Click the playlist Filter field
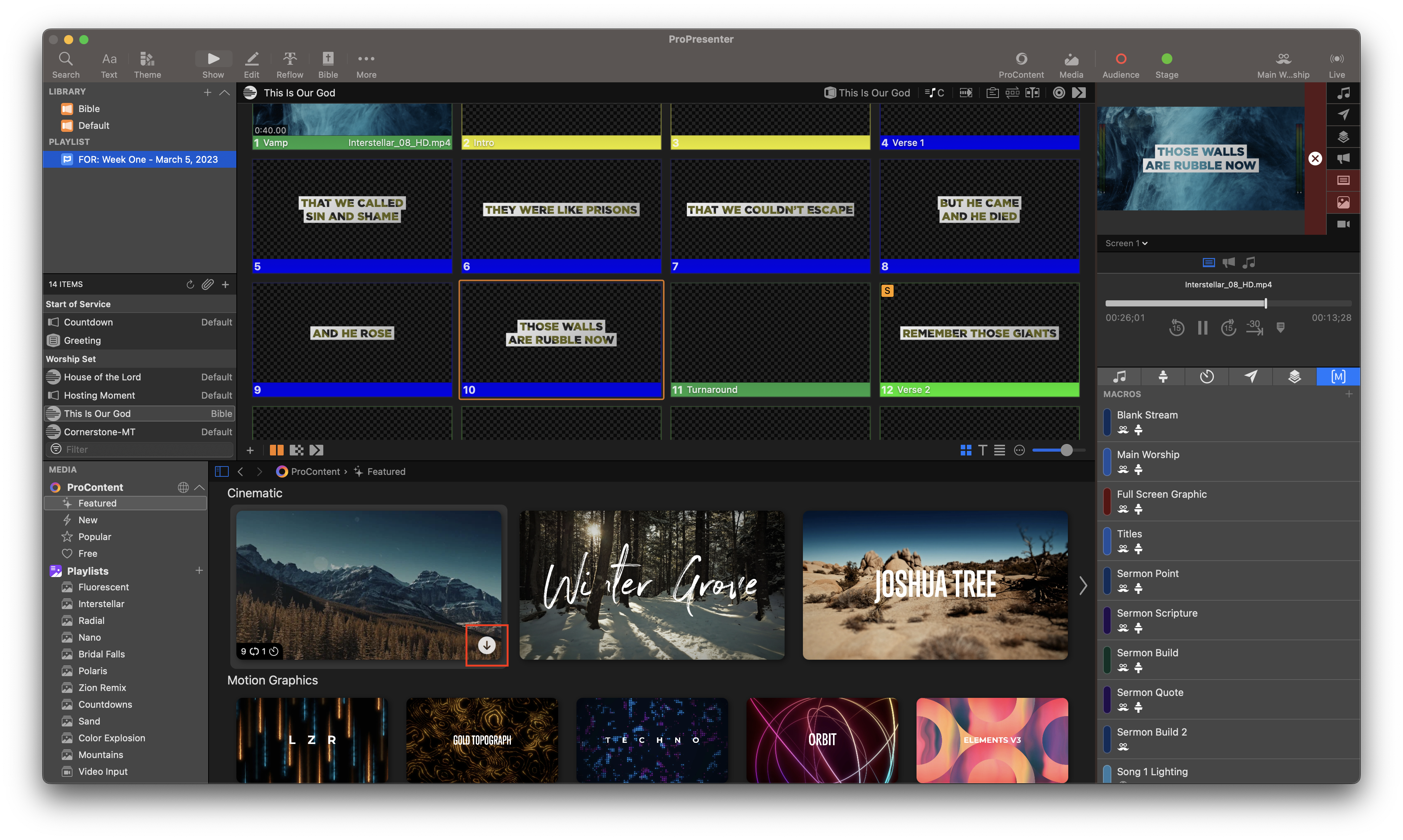The width and height of the screenshot is (1403, 840). pyautogui.click(x=139, y=449)
